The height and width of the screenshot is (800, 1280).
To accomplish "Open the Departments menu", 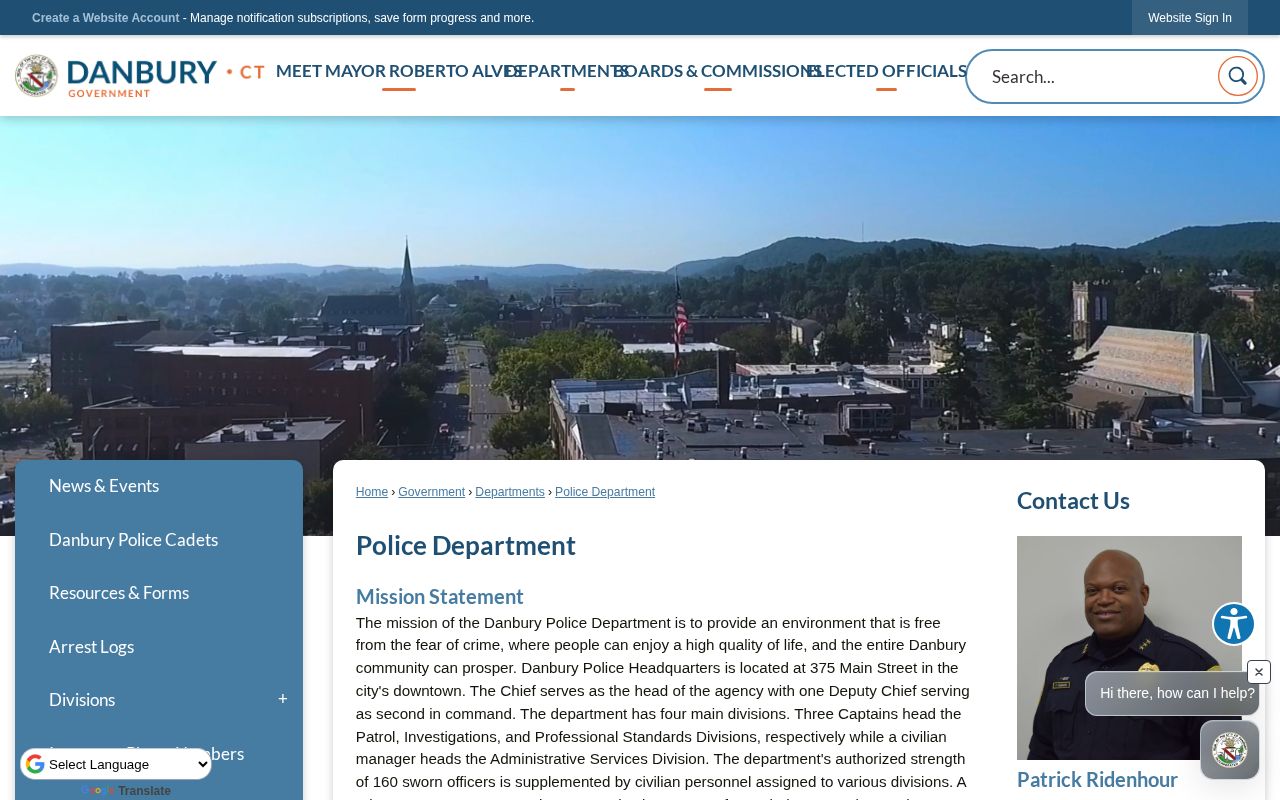I will (x=567, y=71).
